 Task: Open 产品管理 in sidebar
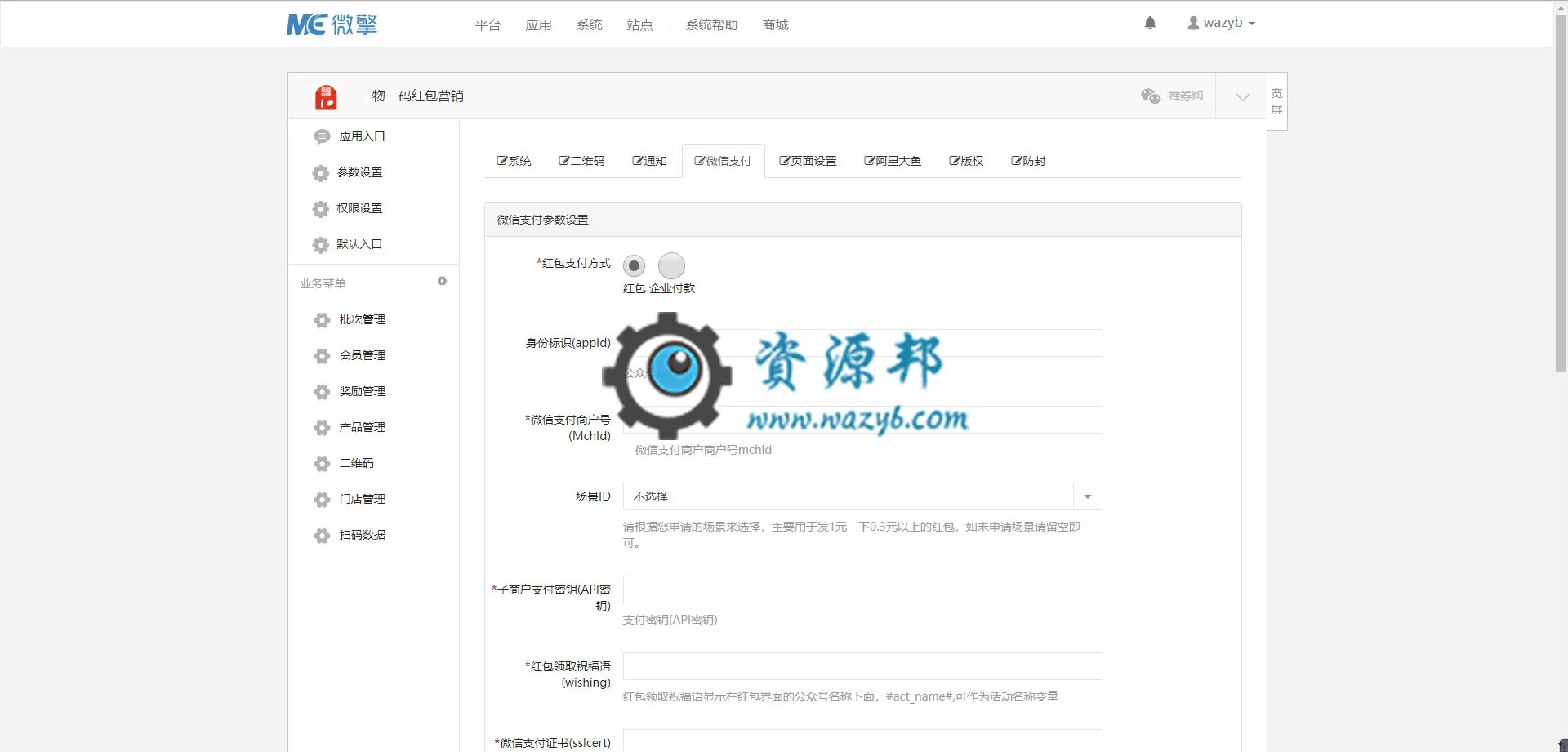tap(362, 427)
